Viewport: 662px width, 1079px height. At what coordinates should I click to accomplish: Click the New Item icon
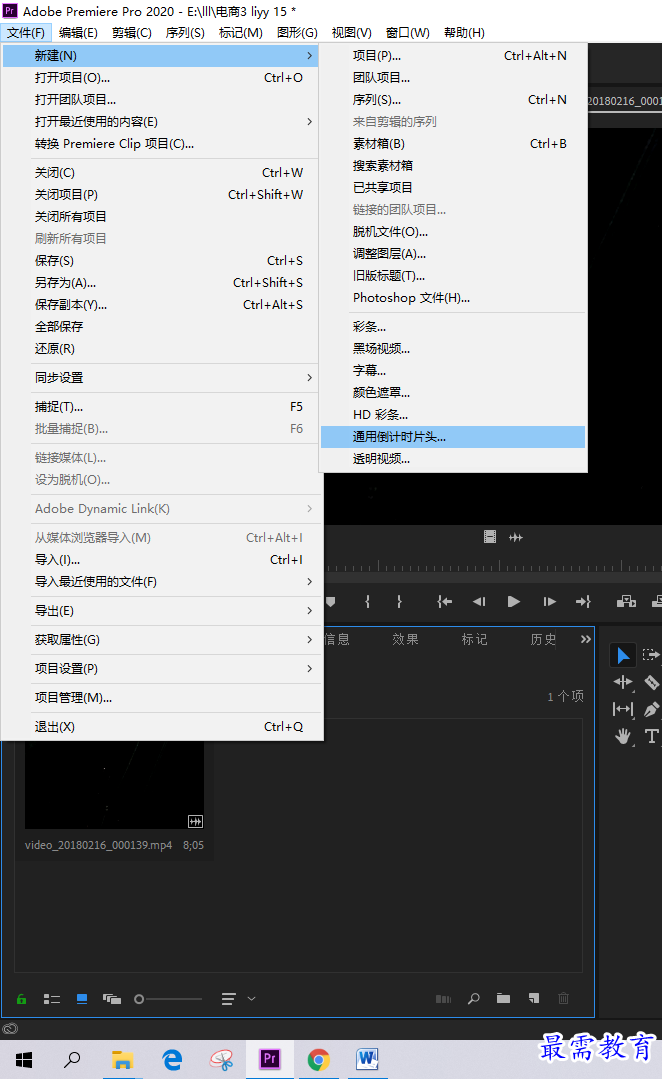[x=534, y=998]
